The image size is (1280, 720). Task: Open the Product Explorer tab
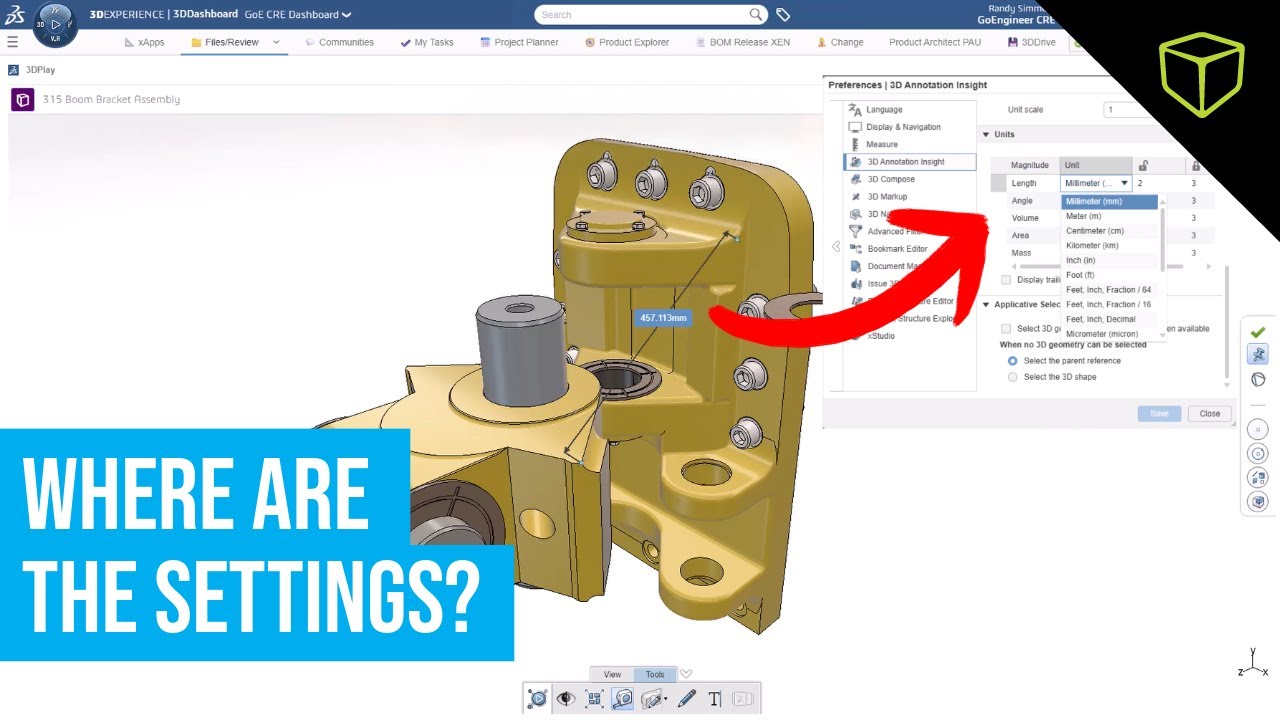pyautogui.click(x=627, y=42)
